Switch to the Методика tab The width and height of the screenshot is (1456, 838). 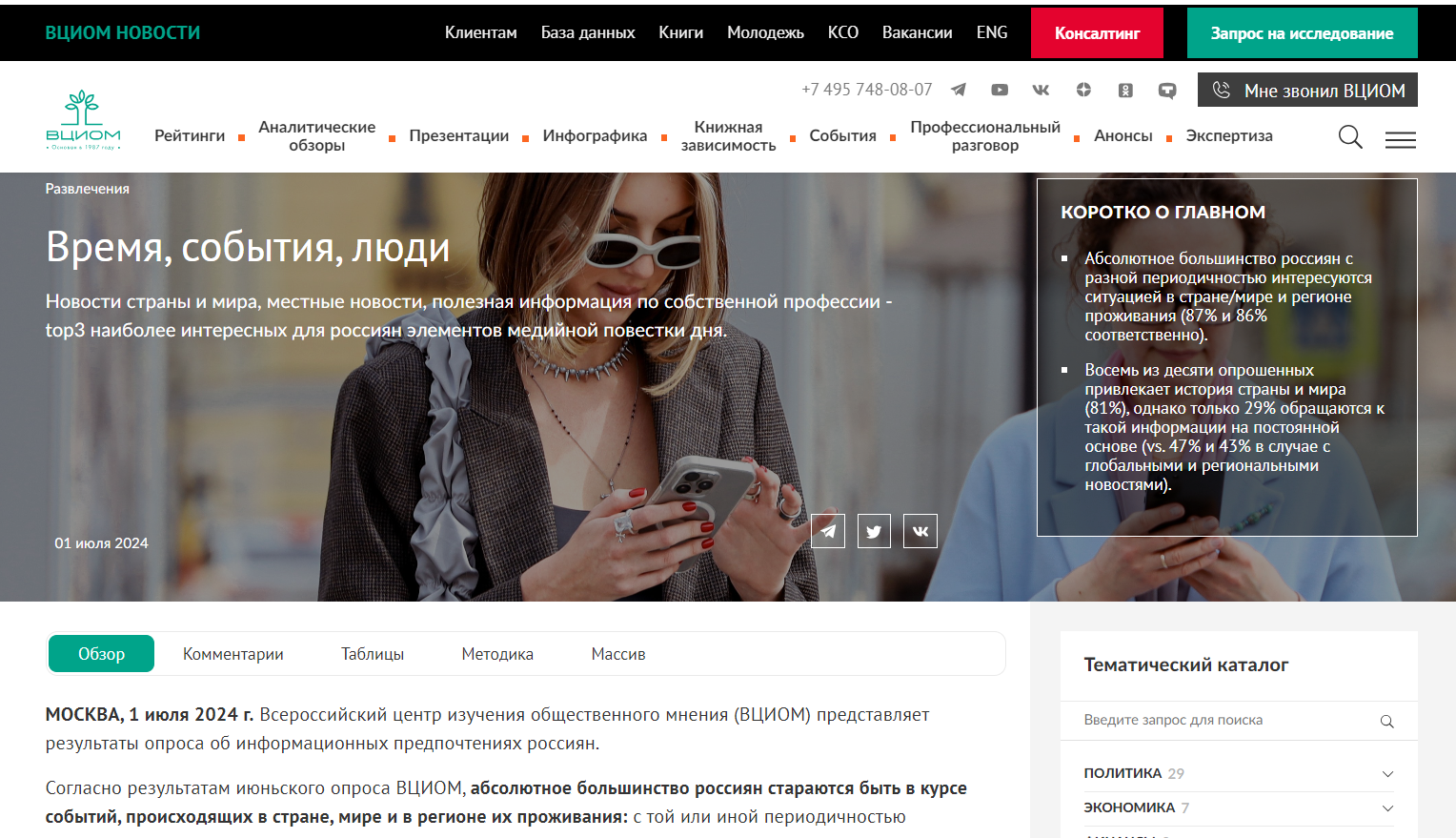[x=496, y=653]
